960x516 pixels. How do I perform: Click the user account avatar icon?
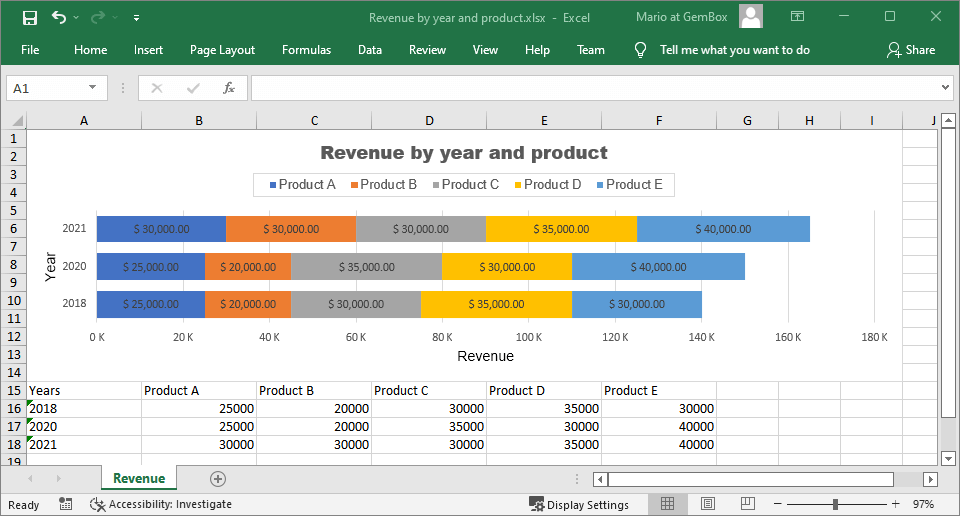point(751,17)
